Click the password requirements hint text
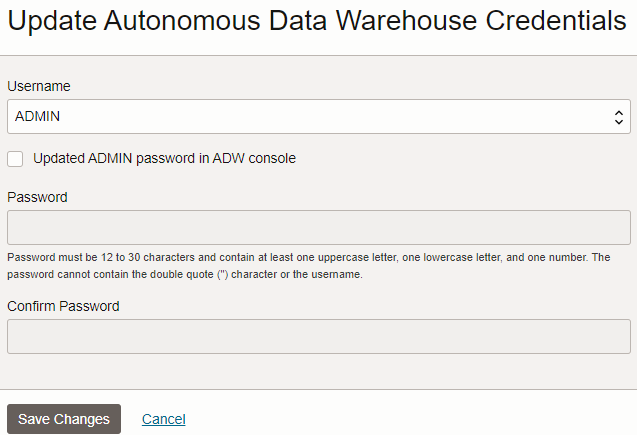637x435 pixels. click(309, 266)
